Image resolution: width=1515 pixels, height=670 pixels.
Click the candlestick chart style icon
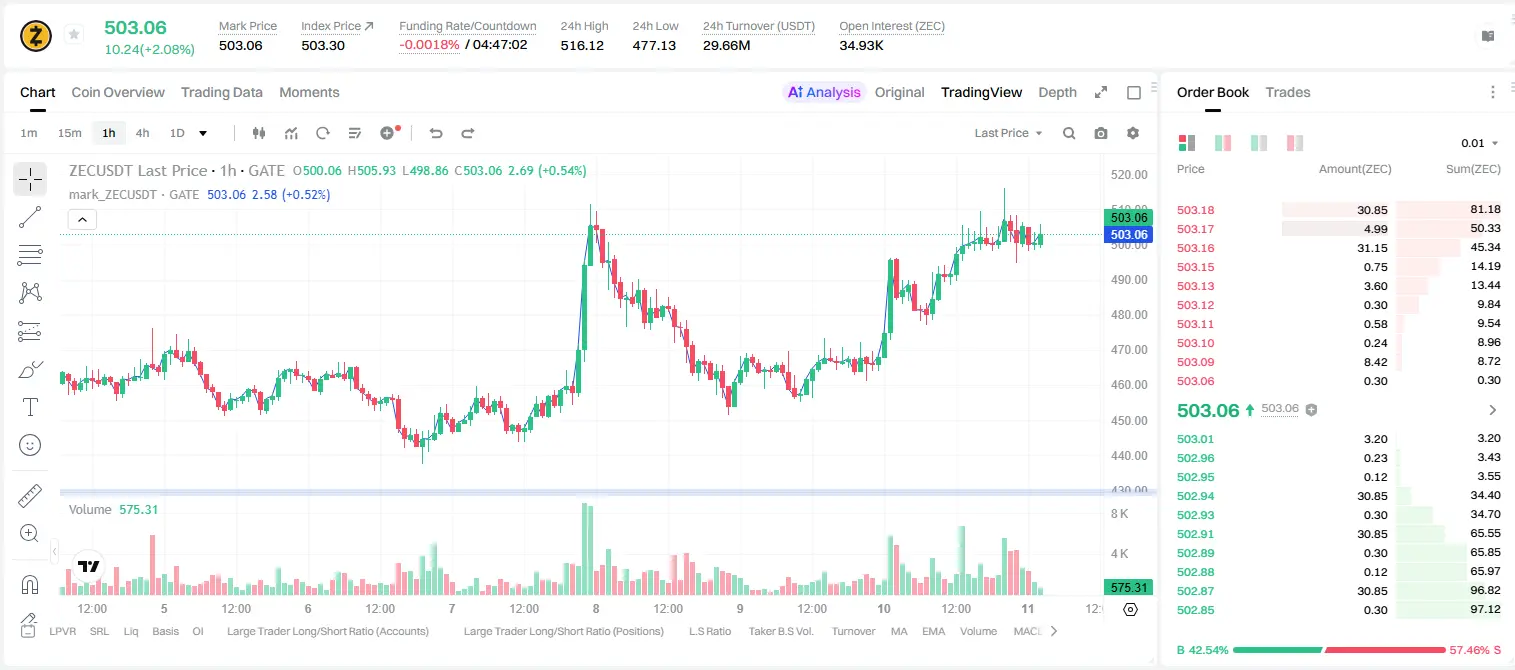coord(259,133)
